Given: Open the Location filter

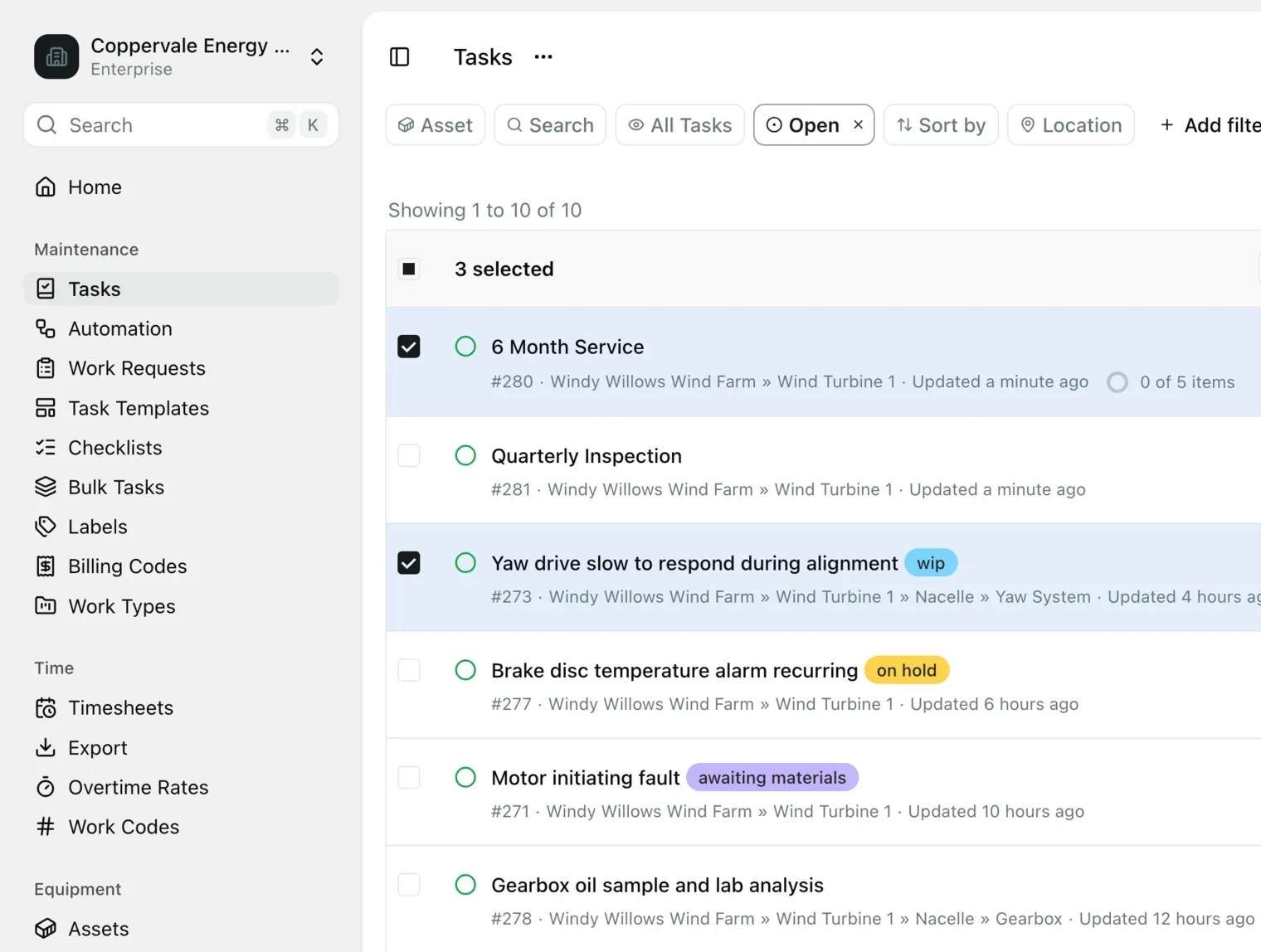Looking at the screenshot, I should pyautogui.click(x=1071, y=125).
